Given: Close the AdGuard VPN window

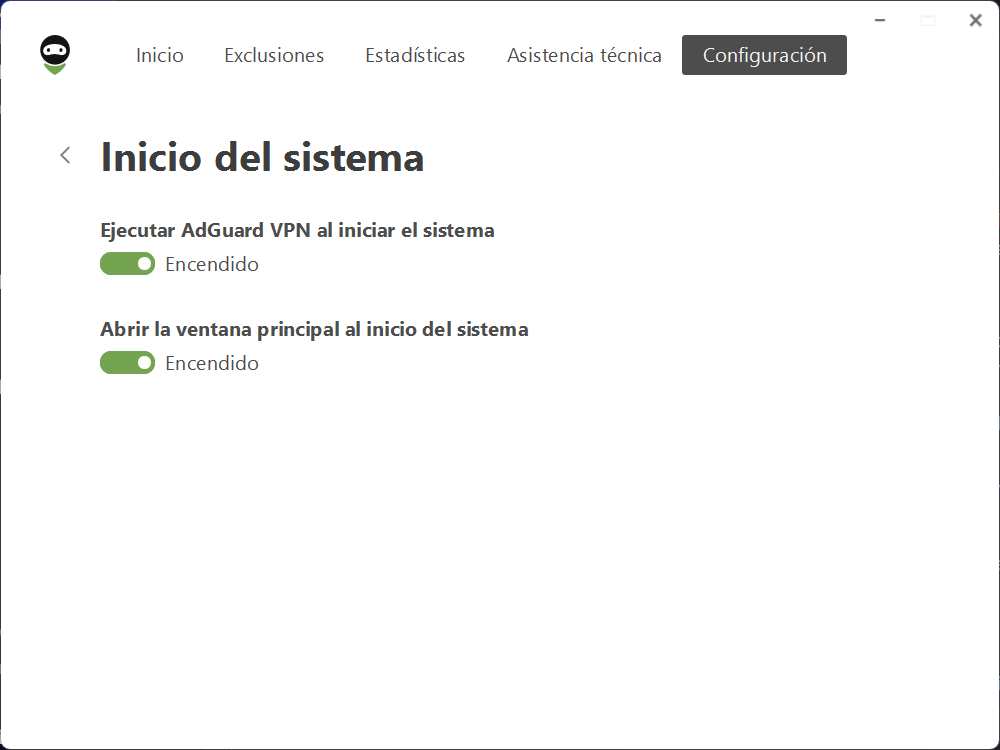Looking at the screenshot, I should [x=975, y=20].
